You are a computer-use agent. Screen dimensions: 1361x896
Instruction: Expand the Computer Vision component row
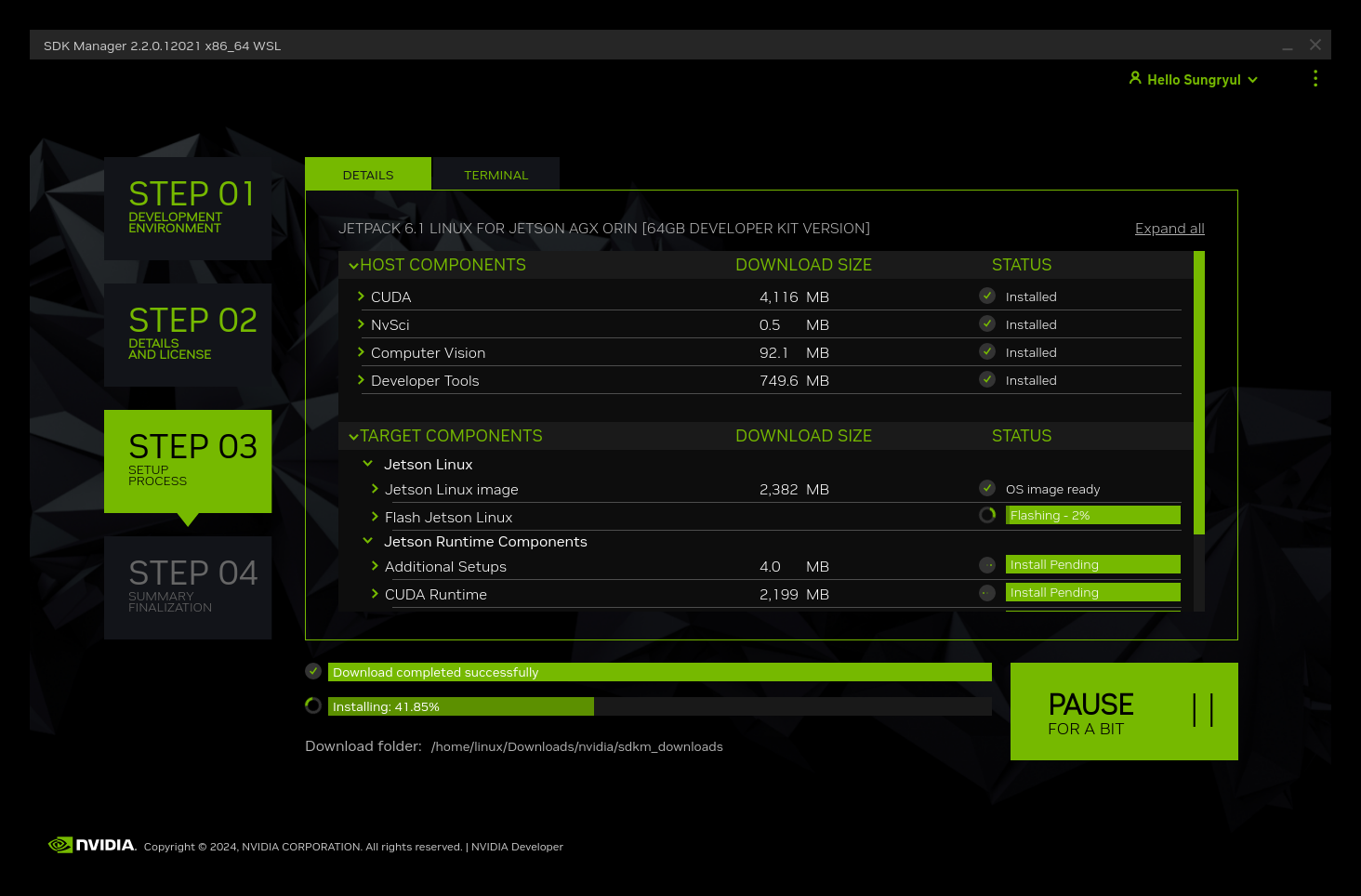coord(361,352)
